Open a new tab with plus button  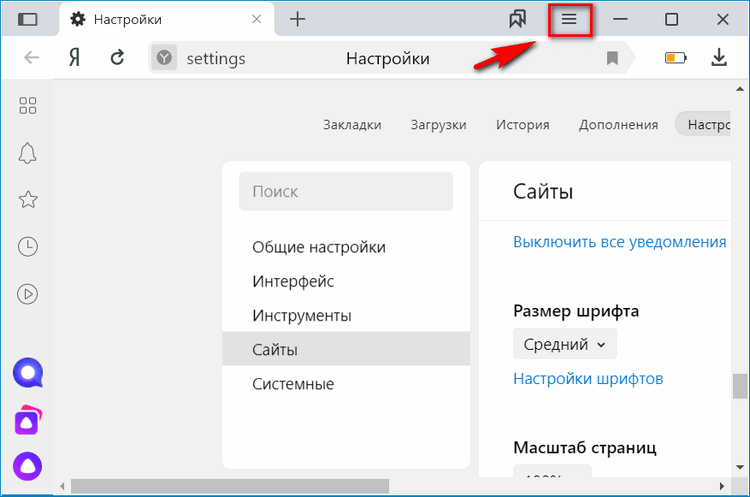pos(297,19)
